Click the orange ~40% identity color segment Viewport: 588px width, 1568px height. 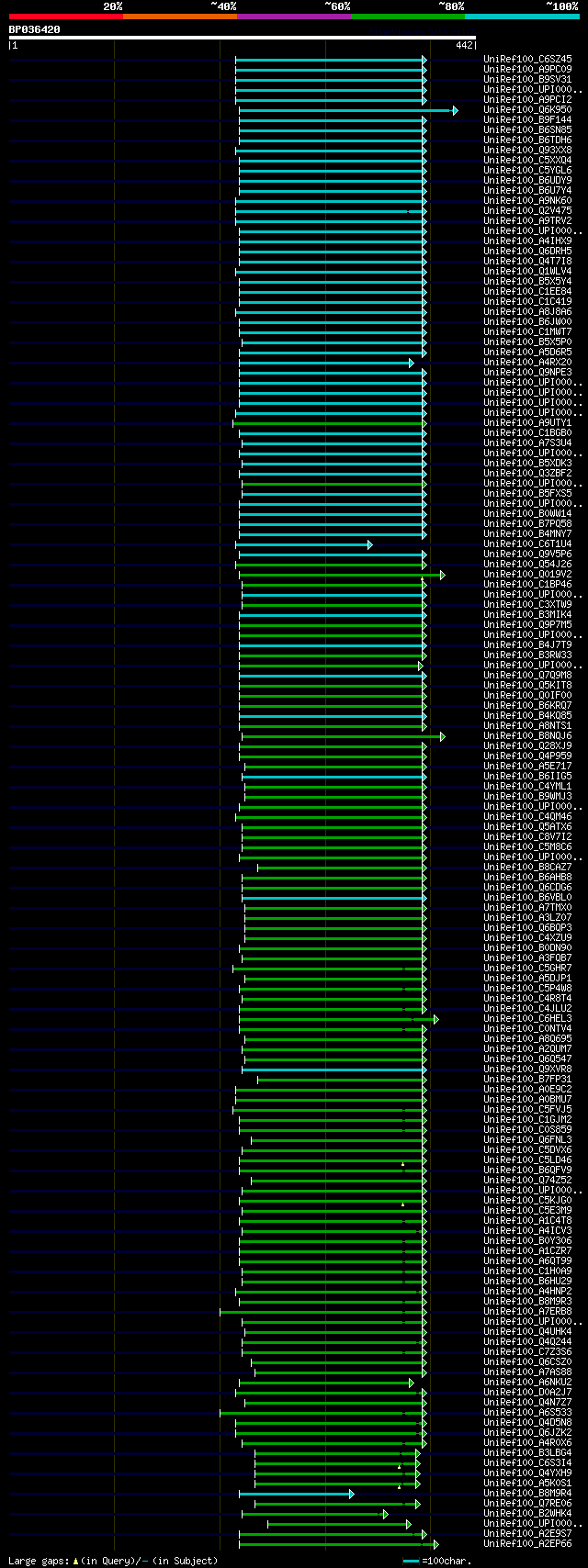click(179, 17)
